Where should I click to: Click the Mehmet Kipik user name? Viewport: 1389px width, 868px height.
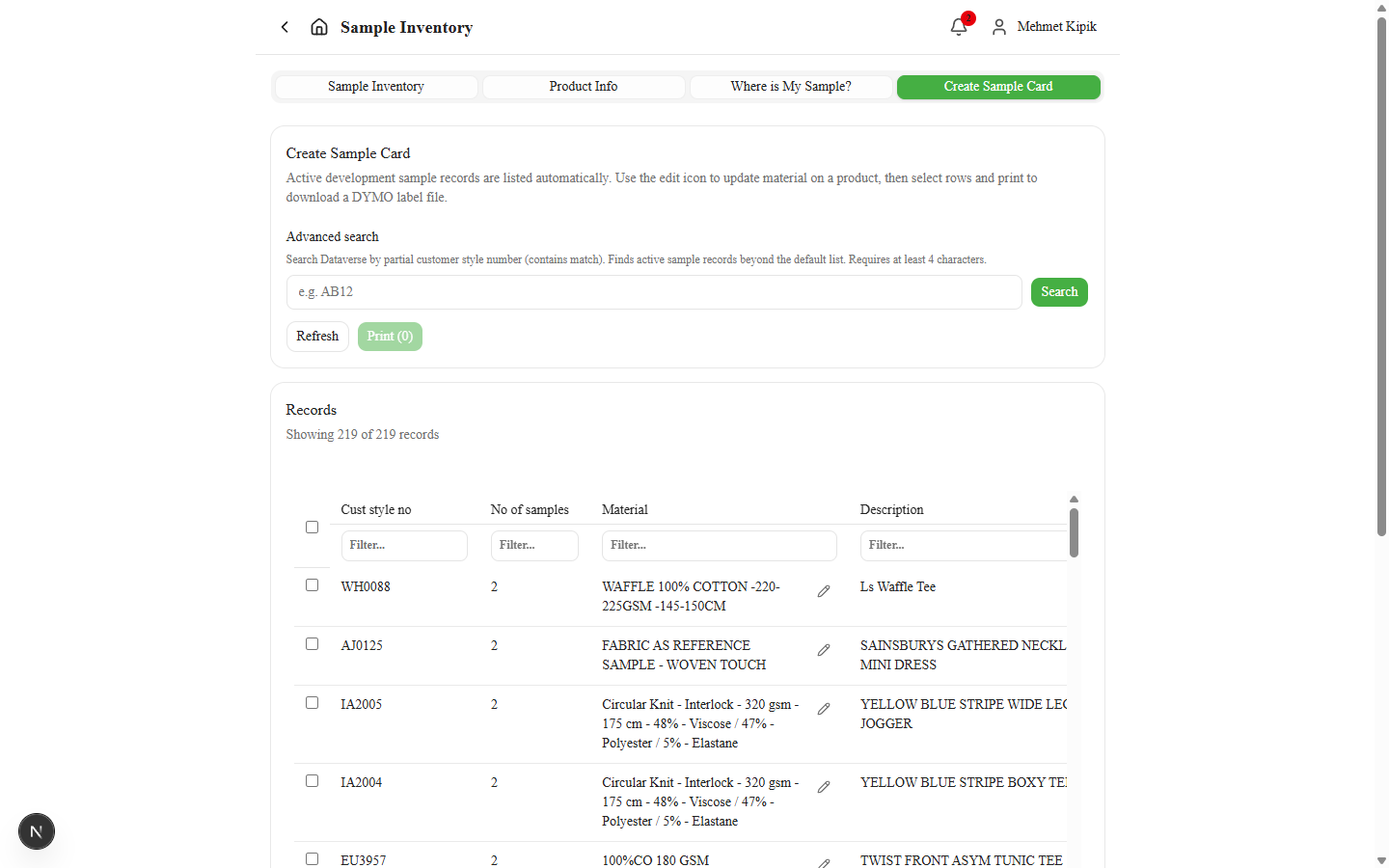pos(1056,27)
